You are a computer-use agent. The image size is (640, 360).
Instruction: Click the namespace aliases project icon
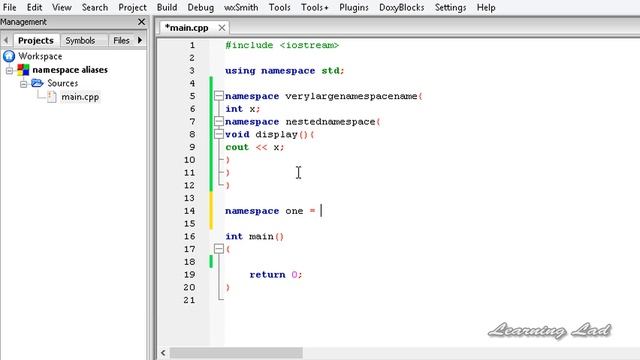23,70
